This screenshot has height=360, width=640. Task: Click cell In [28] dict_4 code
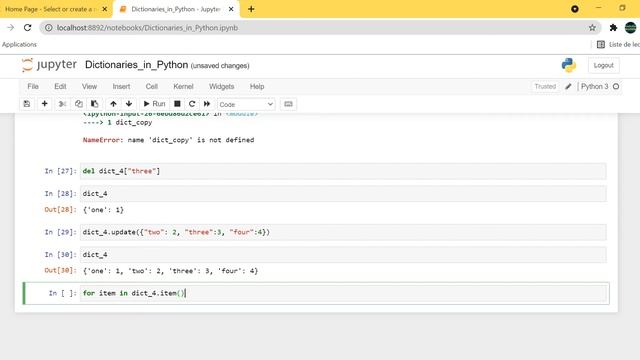point(343,193)
